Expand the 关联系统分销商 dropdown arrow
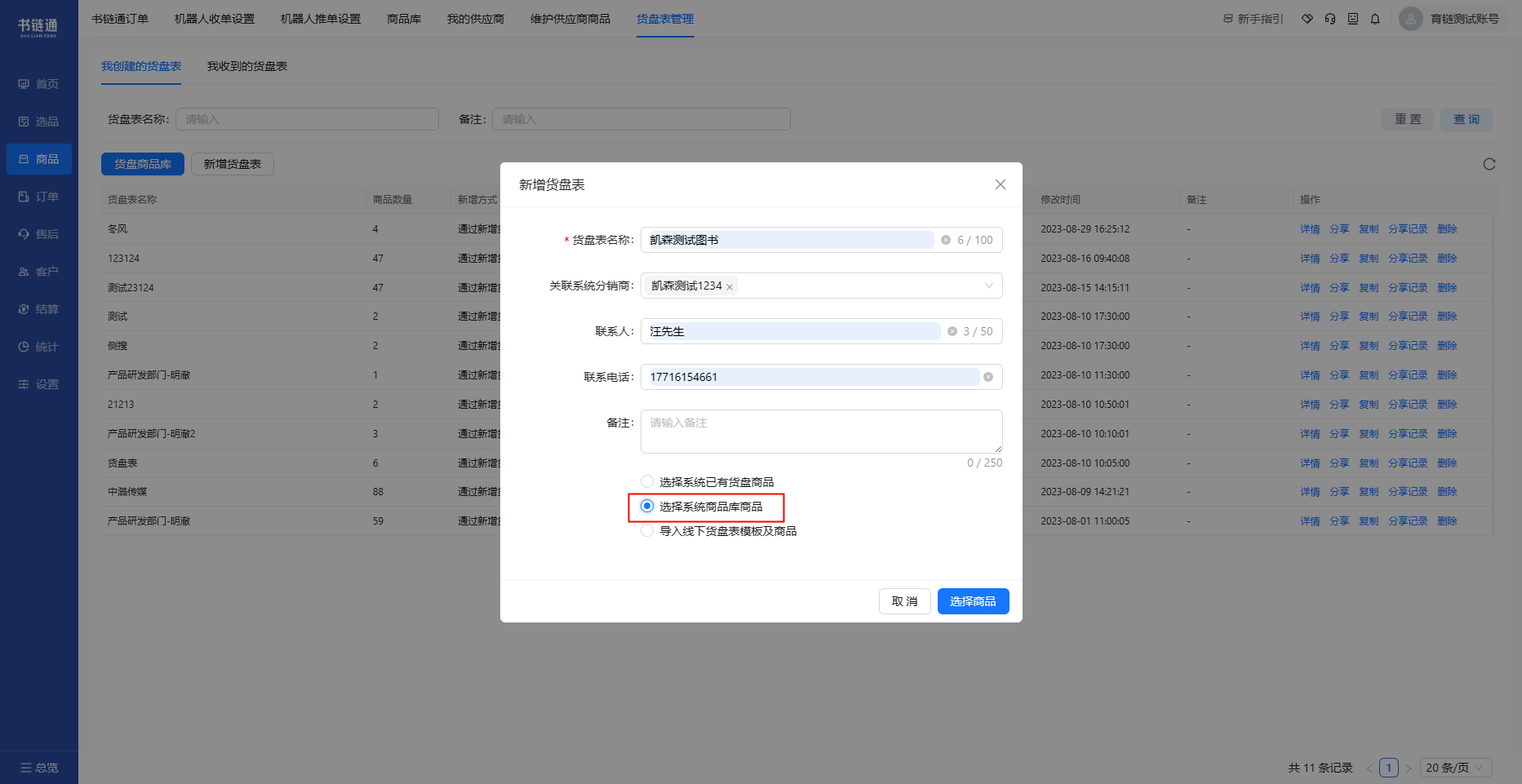 [988, 286]
